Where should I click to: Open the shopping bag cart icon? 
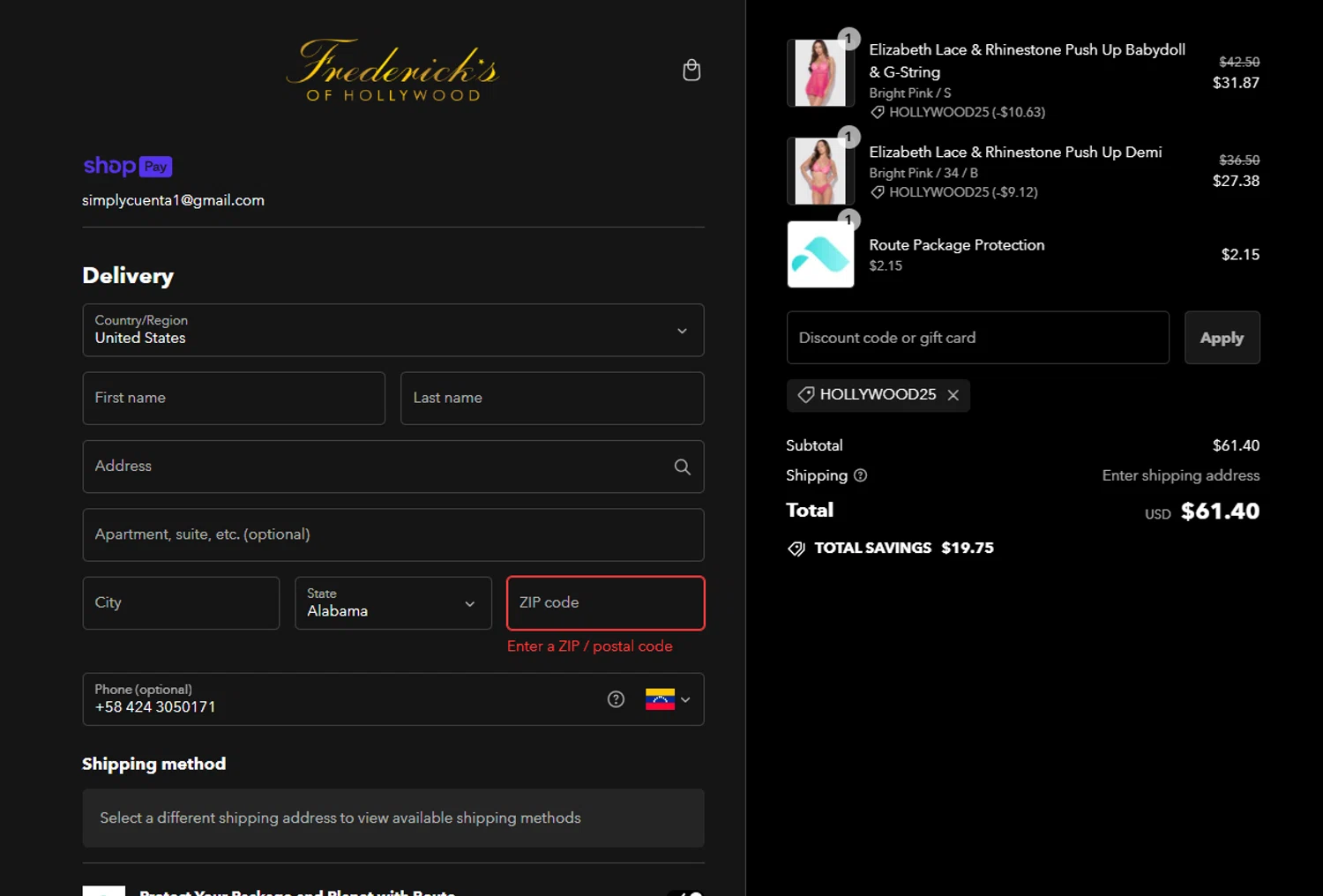click(x=691, y=71)
